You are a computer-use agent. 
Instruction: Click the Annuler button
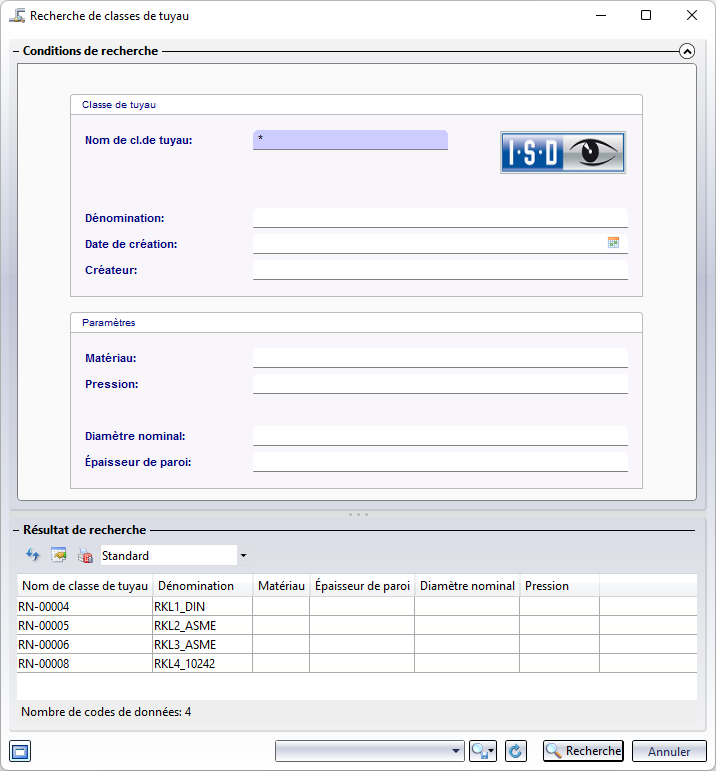coord(669,751)
